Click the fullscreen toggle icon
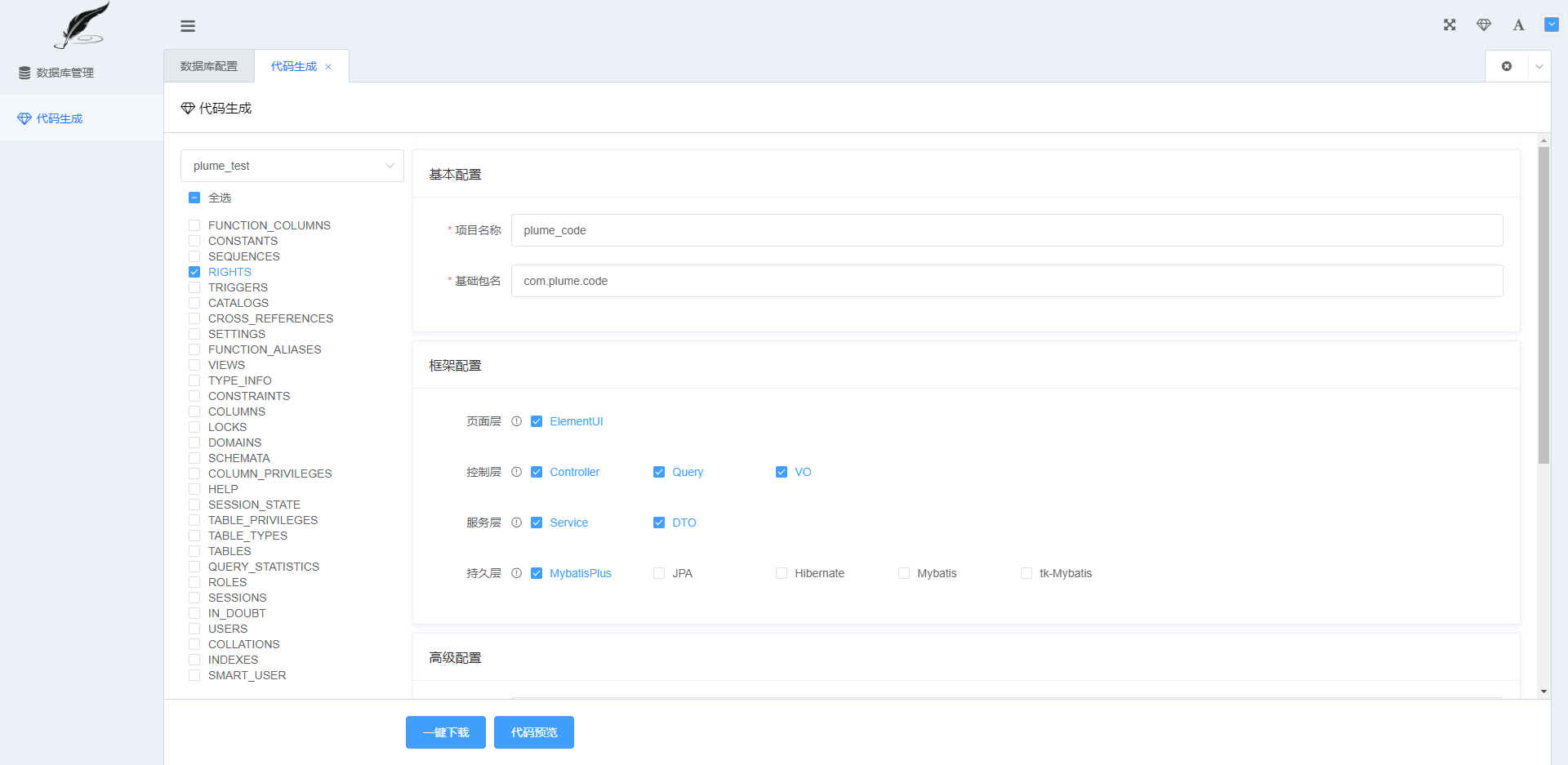 (x=1450, y=25)
